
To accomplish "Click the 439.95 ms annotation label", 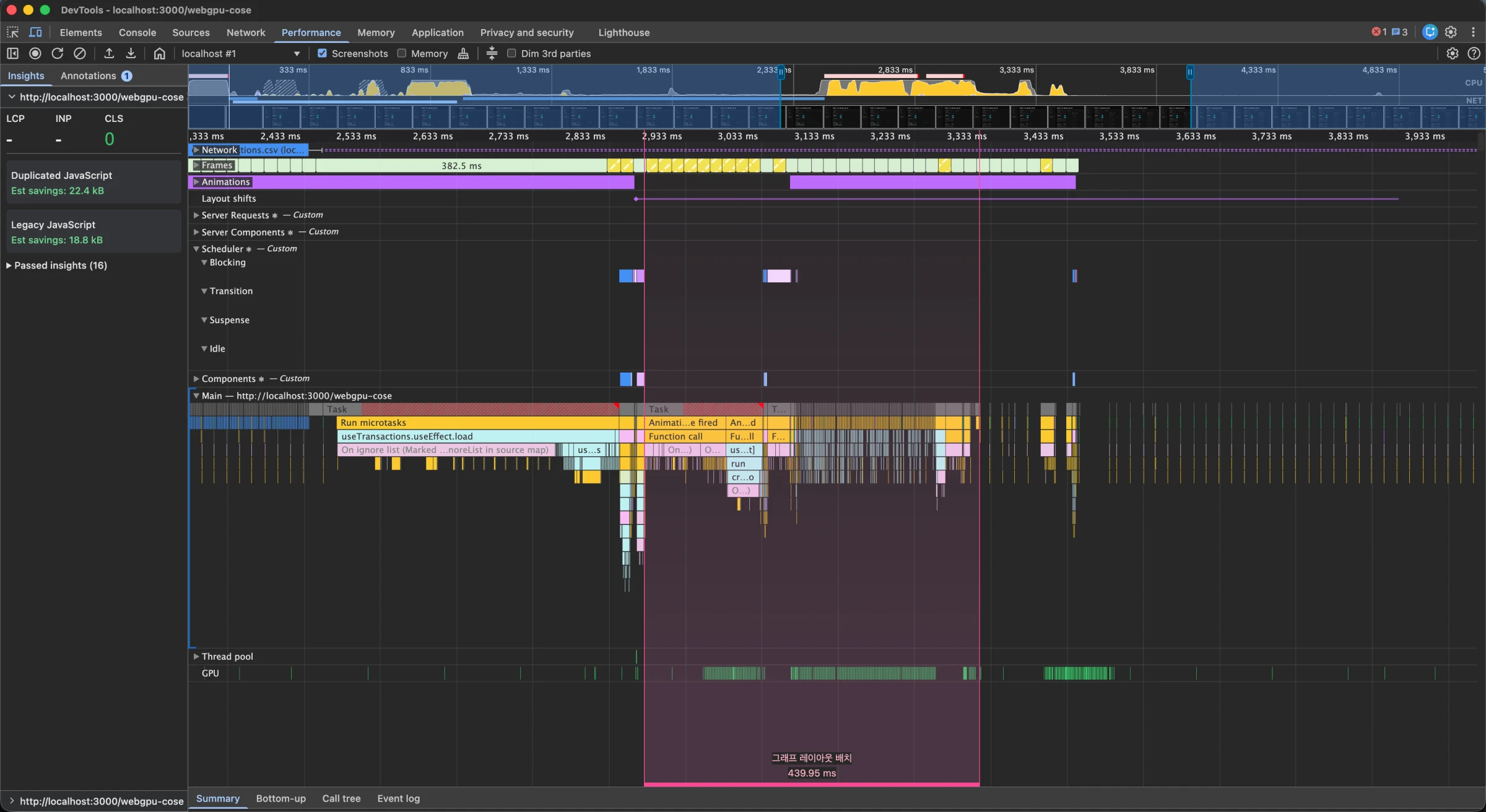I will tap(811, 773).
